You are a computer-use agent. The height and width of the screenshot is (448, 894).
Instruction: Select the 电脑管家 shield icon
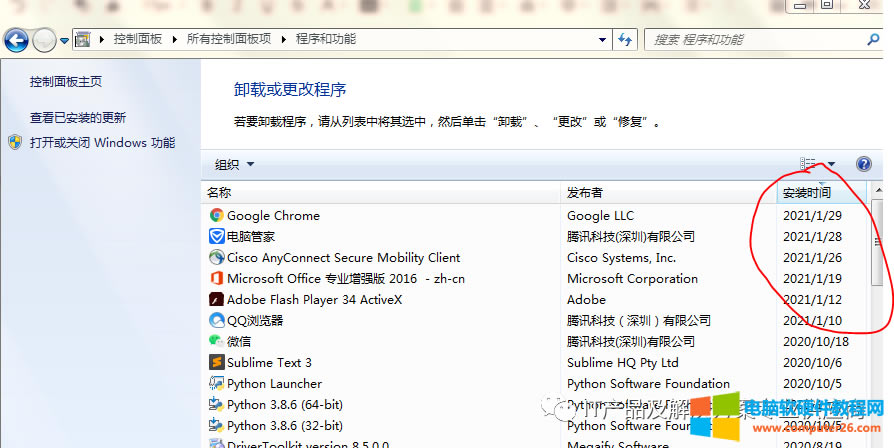[216, 236]
